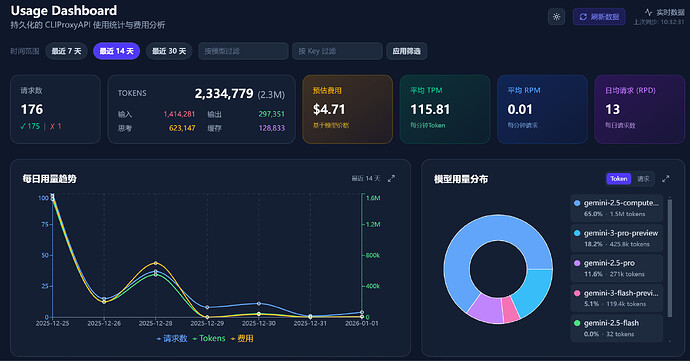
Task: Click the refresh data button
Action: tap(599, 17)
